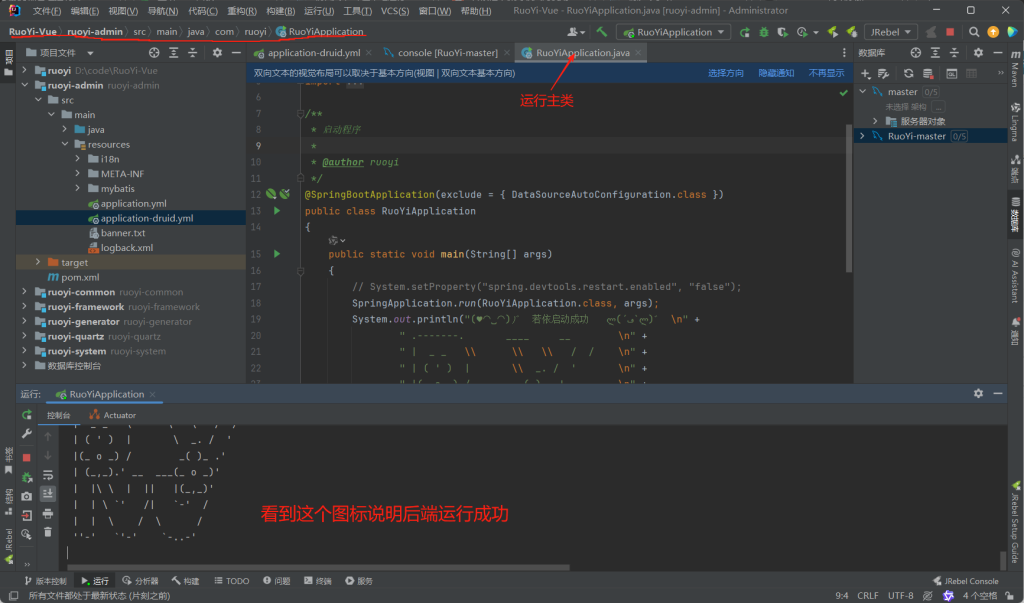Collapse the ruoyi-admin module node
Viewport: 1024px width, 603px height.
coord(25,85)
